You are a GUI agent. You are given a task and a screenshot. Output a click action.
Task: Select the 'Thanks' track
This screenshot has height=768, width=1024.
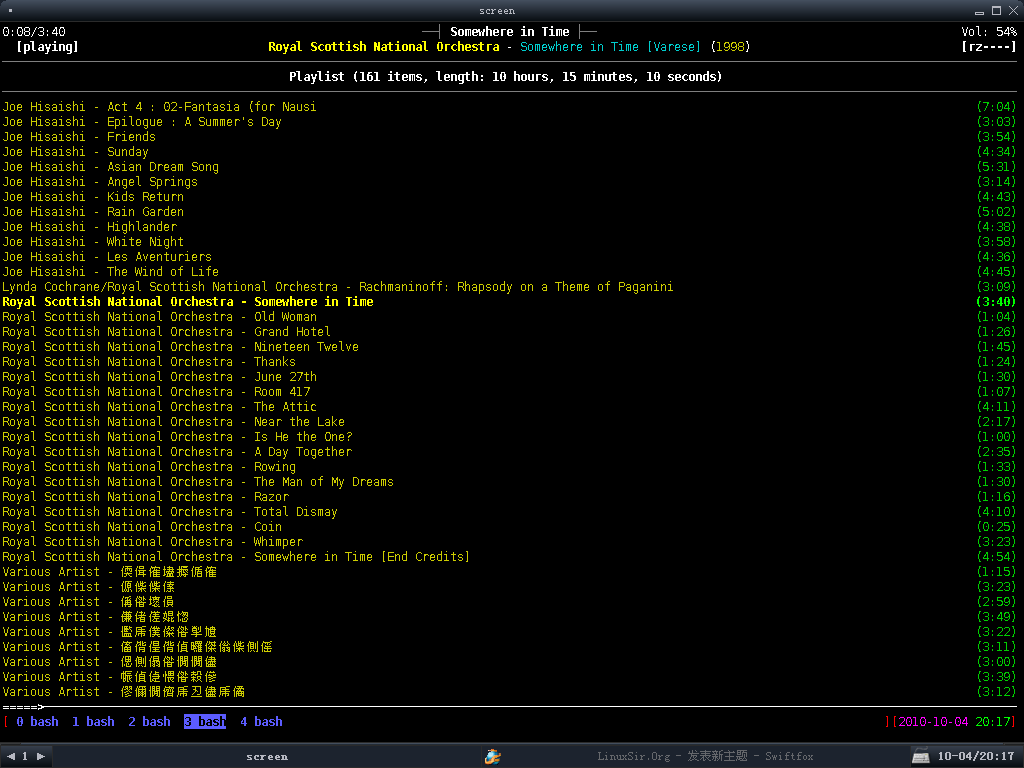coord(509,362)
